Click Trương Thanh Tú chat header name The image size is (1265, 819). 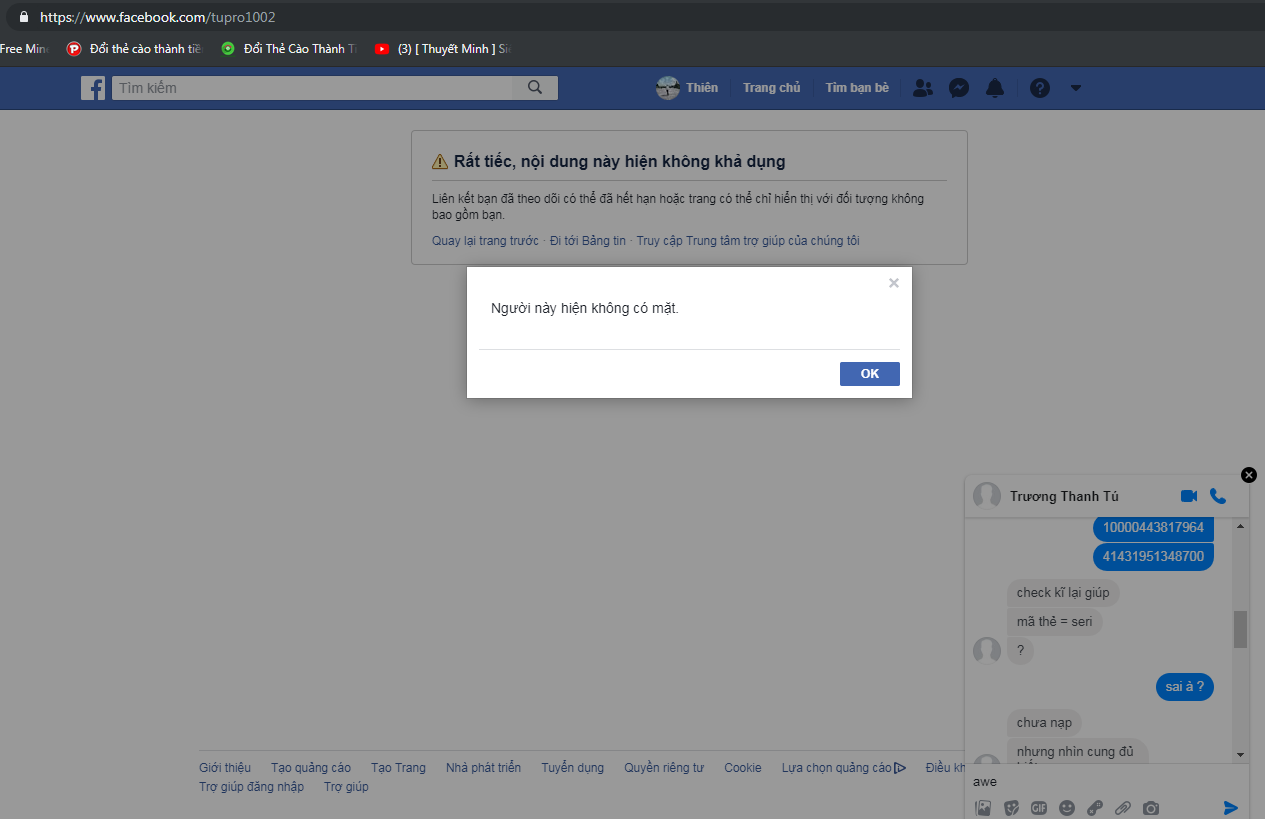1064,497
